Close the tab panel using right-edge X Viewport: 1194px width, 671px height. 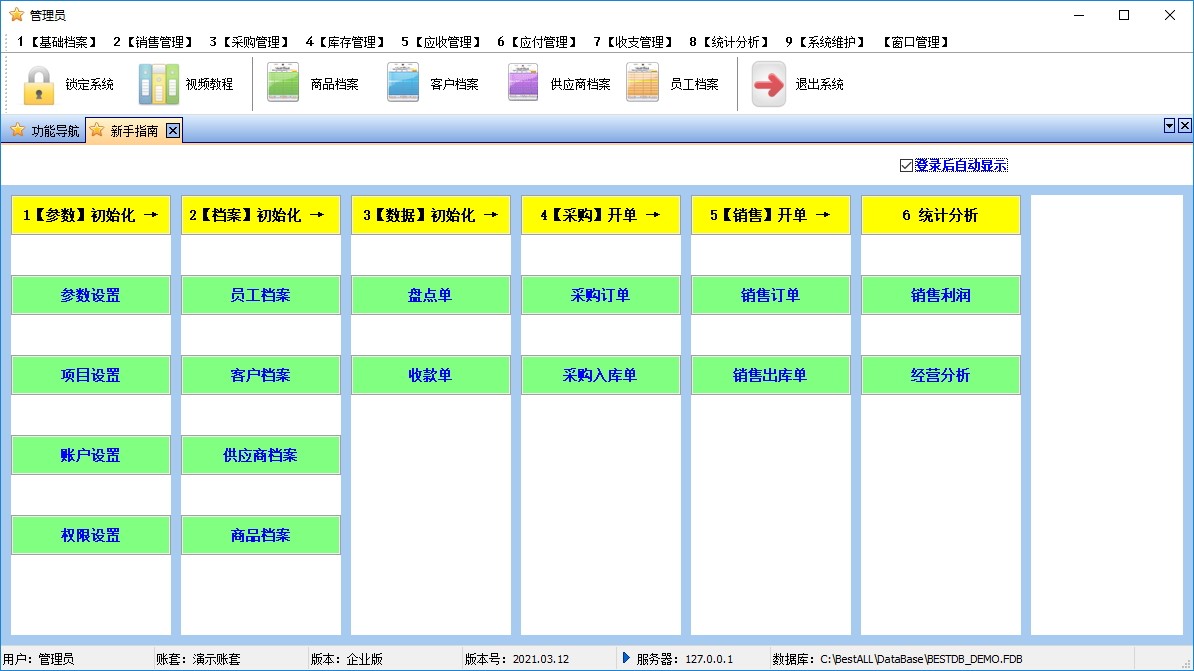(x=1185, y=126)
